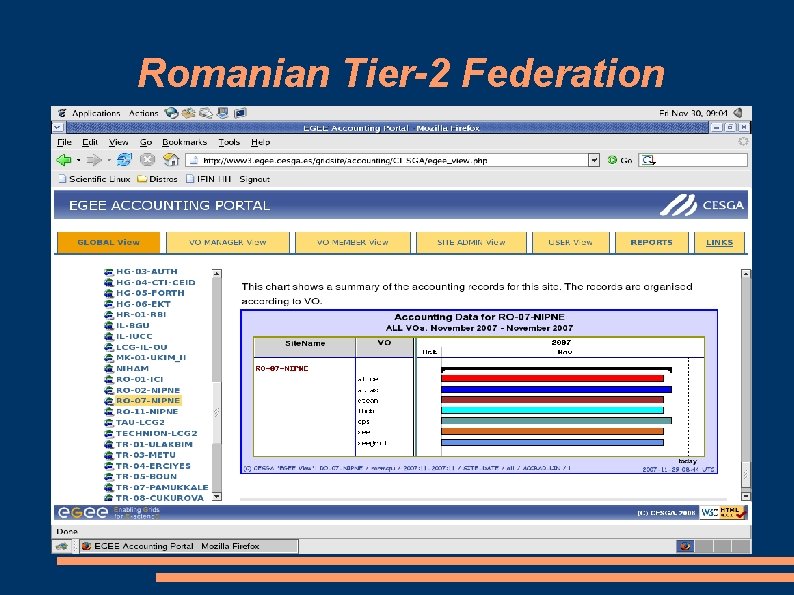Open the Scientific Linux bookmark
Screen dimensions: 794x595
[x=95, y=179]
